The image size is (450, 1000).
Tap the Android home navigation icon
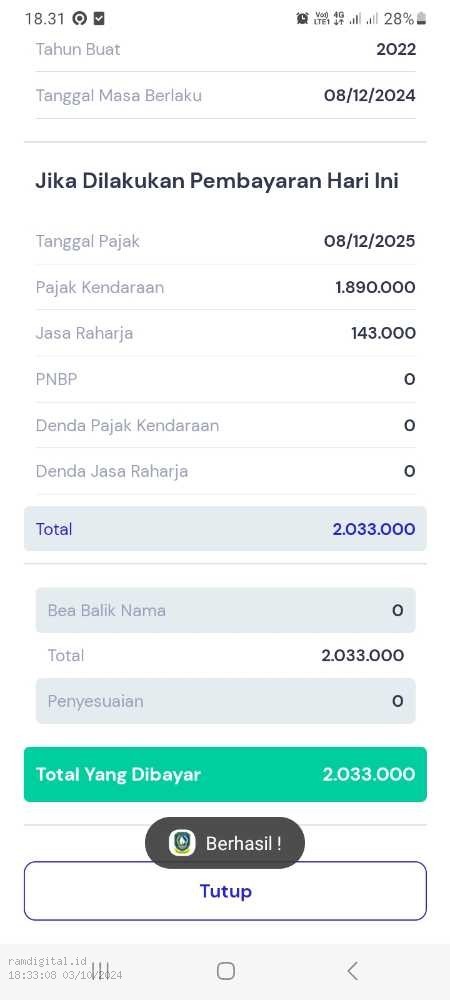226,971
